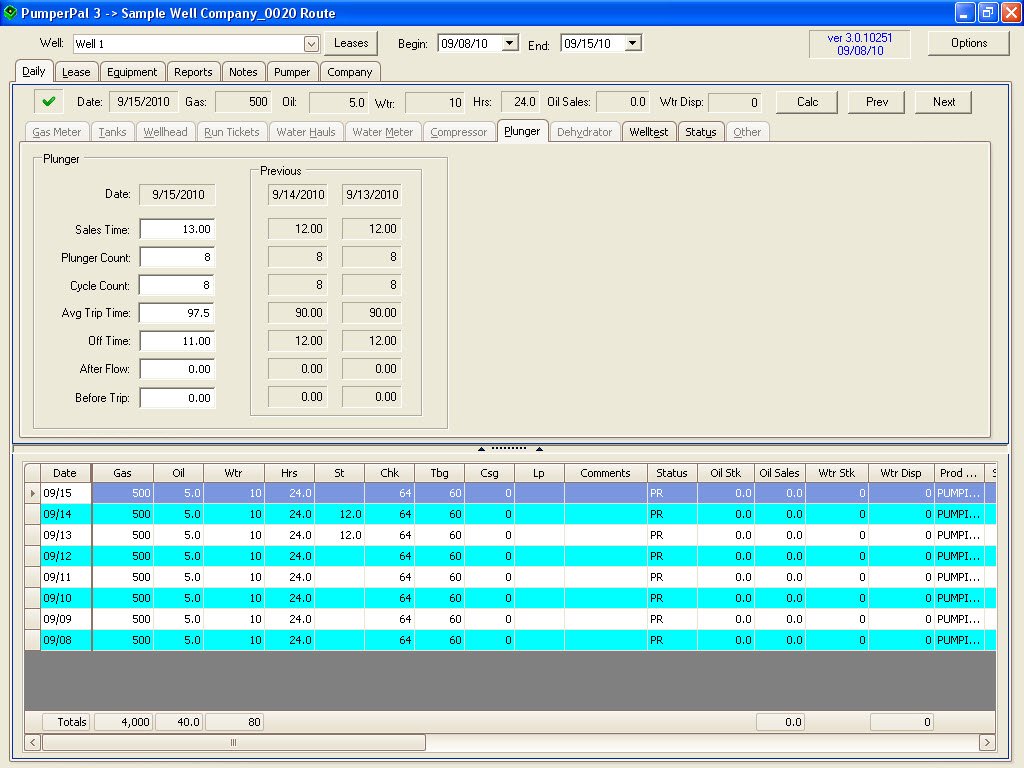Click the Gas totals value 4,000

(123, 722)
